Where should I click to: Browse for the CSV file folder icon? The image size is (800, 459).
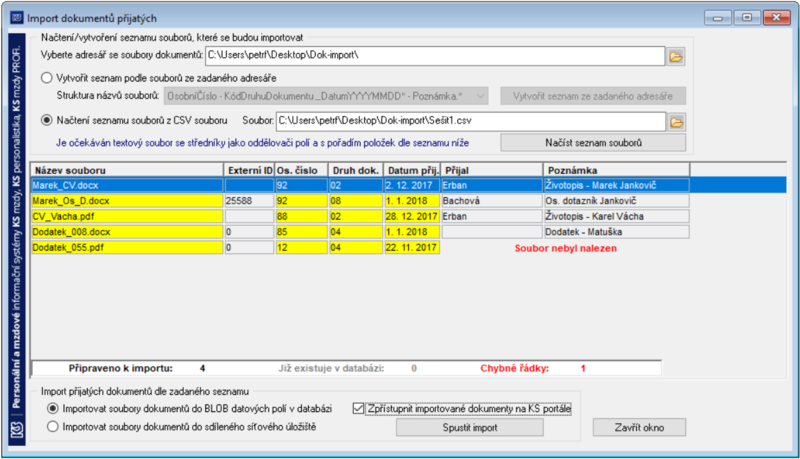676,122
